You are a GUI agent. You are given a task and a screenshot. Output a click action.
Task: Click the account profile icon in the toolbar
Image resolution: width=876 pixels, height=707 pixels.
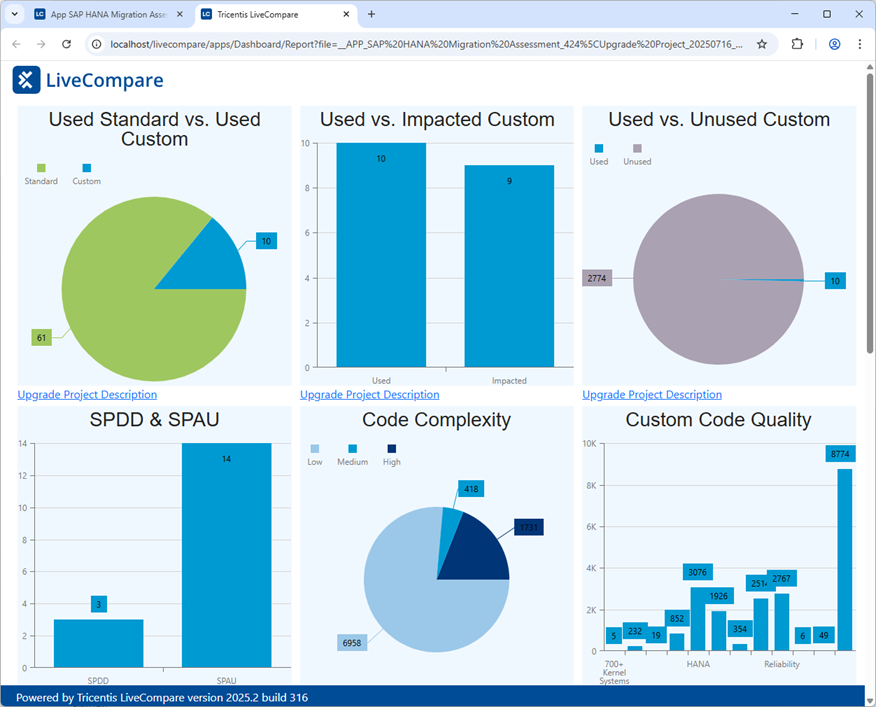click(x=834, y=44)
